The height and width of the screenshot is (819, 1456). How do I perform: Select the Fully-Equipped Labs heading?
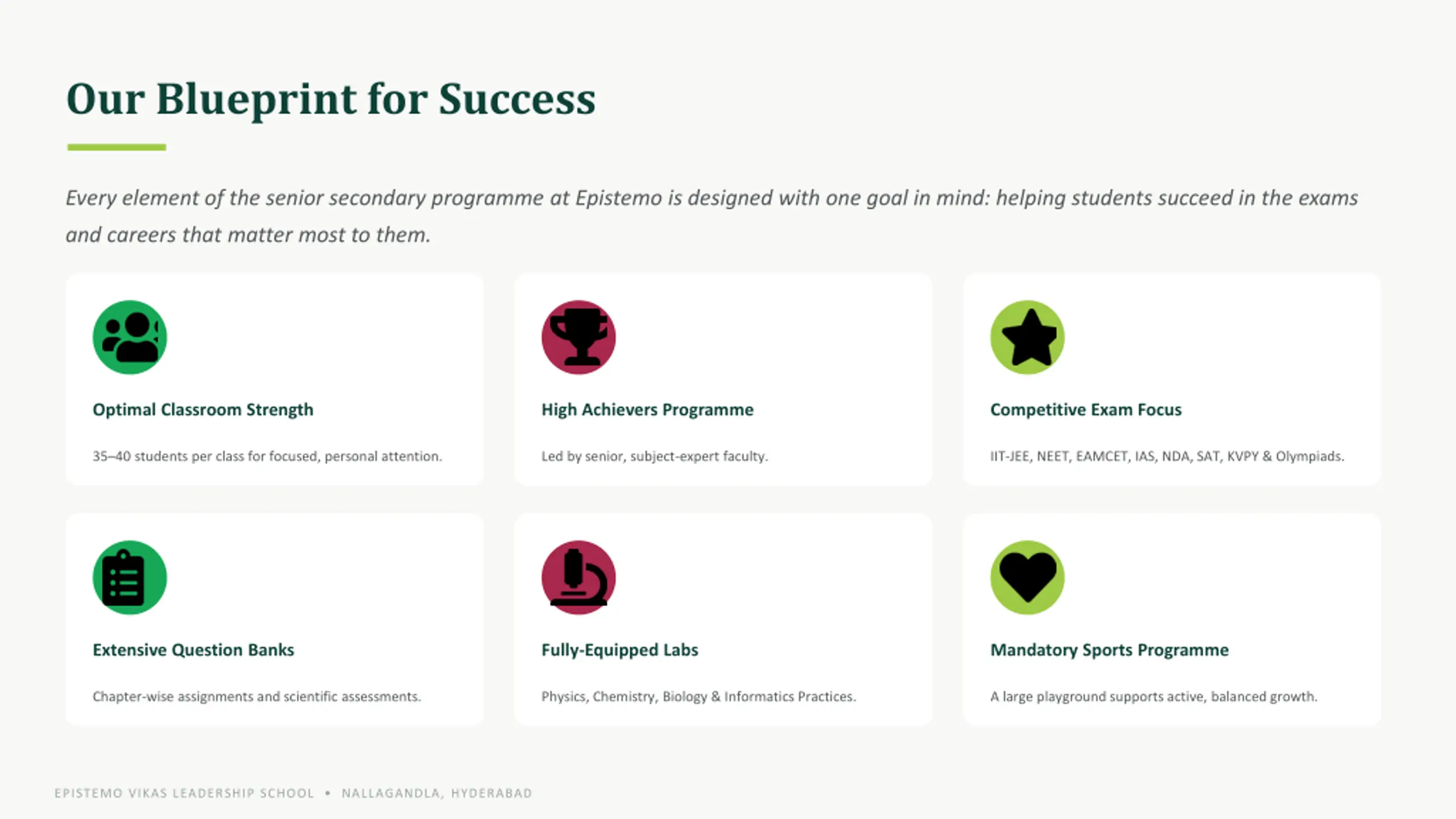click(x=619, y=650)
